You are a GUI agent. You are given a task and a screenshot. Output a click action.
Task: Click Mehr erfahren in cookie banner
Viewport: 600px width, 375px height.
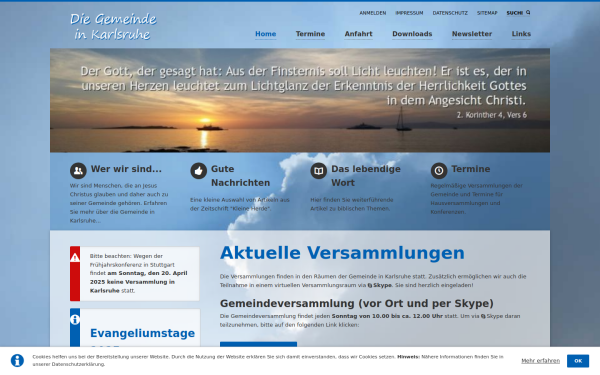[x=540, y=361]
